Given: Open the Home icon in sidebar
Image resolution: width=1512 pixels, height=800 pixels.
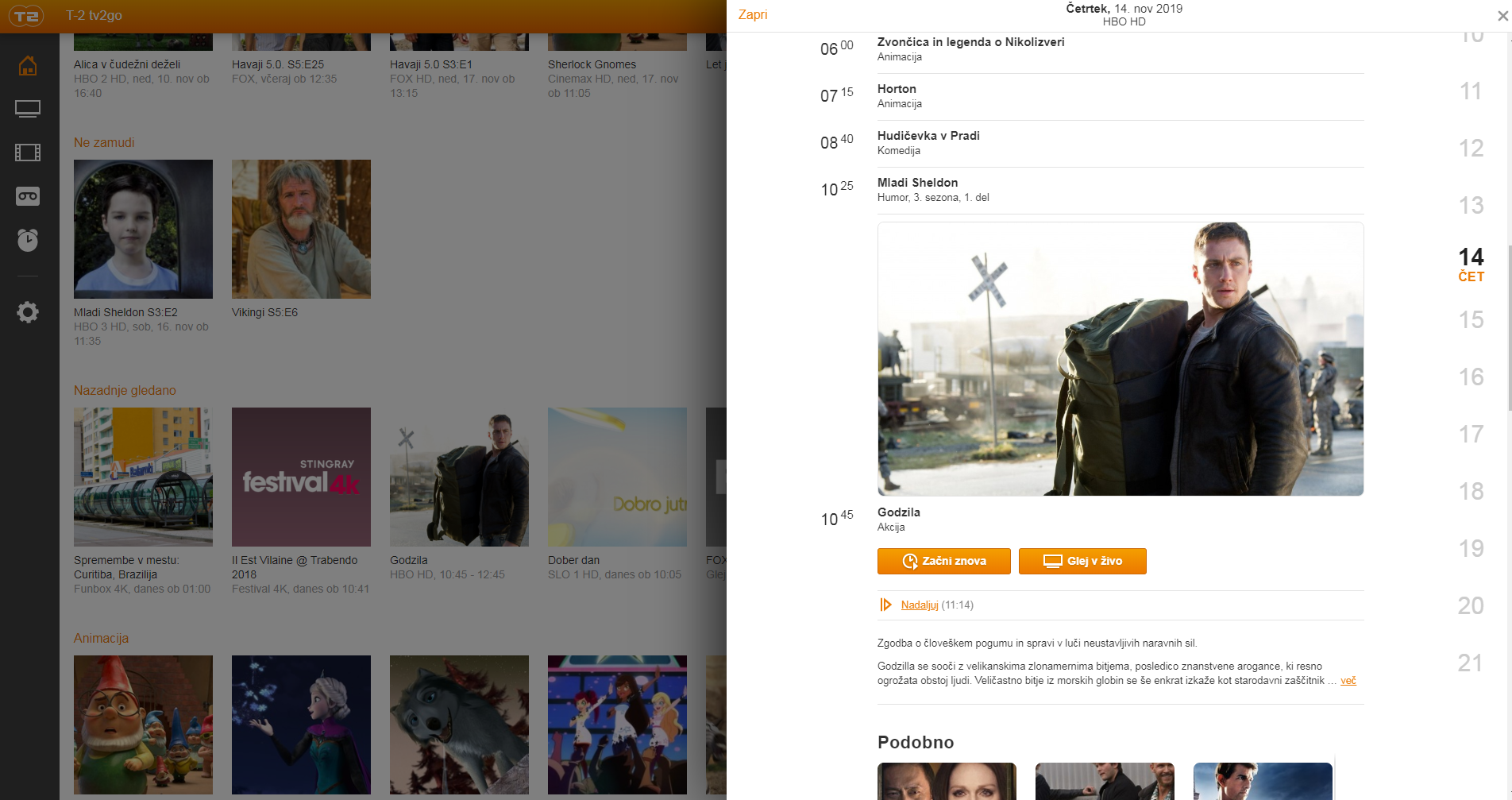Looking at the screenshot, I should pos(28,66).
